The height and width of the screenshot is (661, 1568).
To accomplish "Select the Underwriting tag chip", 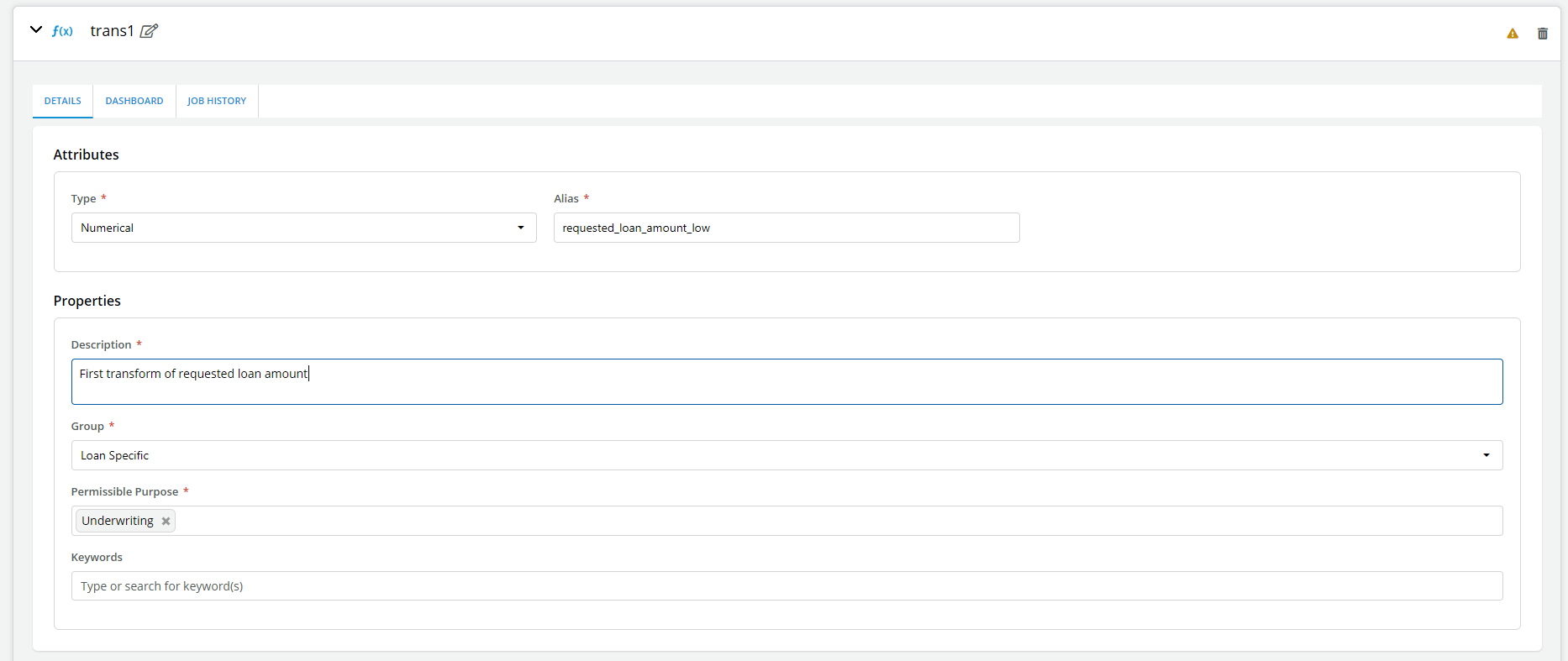I will click(118, 521).
